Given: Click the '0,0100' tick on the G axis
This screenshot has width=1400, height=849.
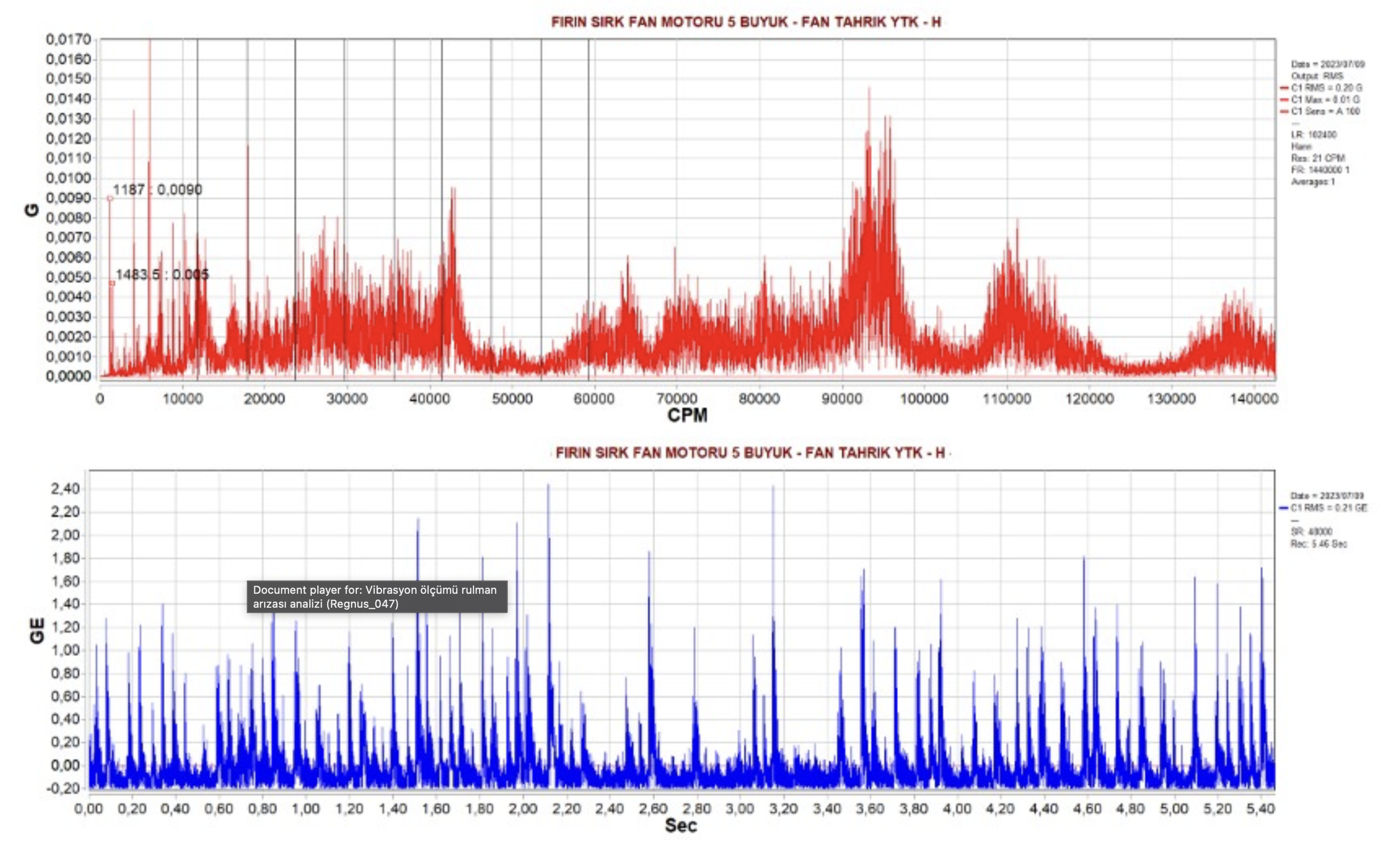Looking at the screenshot, I should (68, 178).
